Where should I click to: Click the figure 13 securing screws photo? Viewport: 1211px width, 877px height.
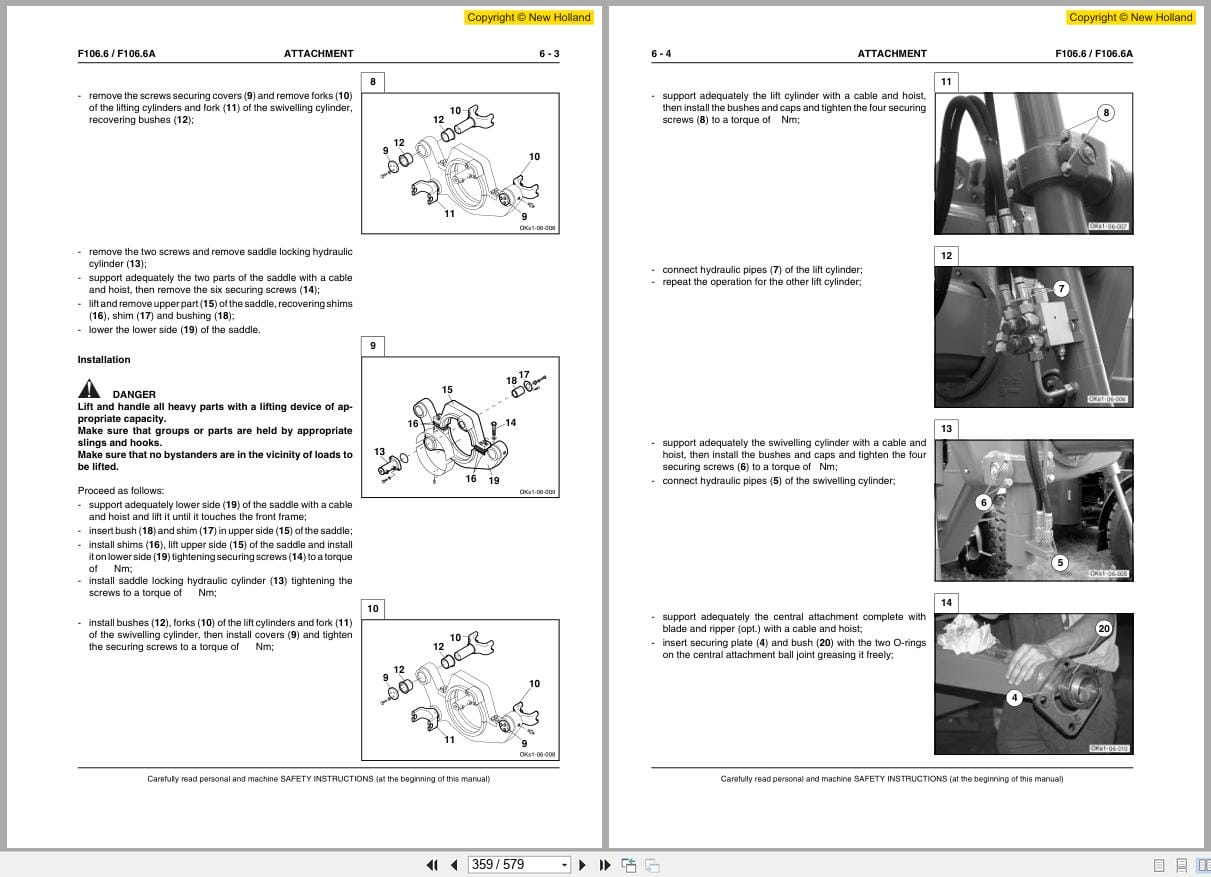pyautogui.click(x=1033, y=510)
